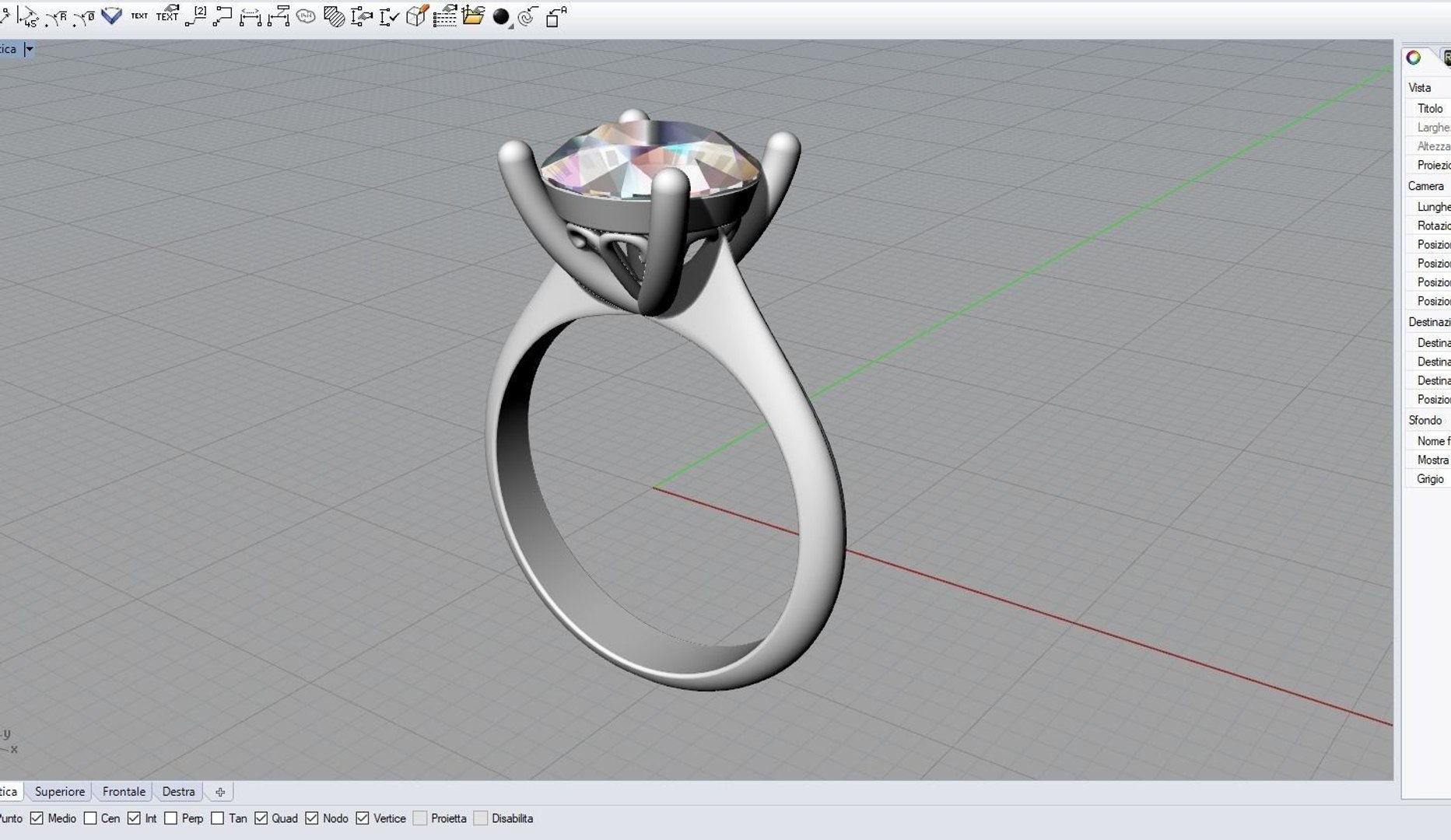Click the blue gem V-shaped tool icon
The image size is (1451, 840).
pyautogui.click(x=112, y=16)
